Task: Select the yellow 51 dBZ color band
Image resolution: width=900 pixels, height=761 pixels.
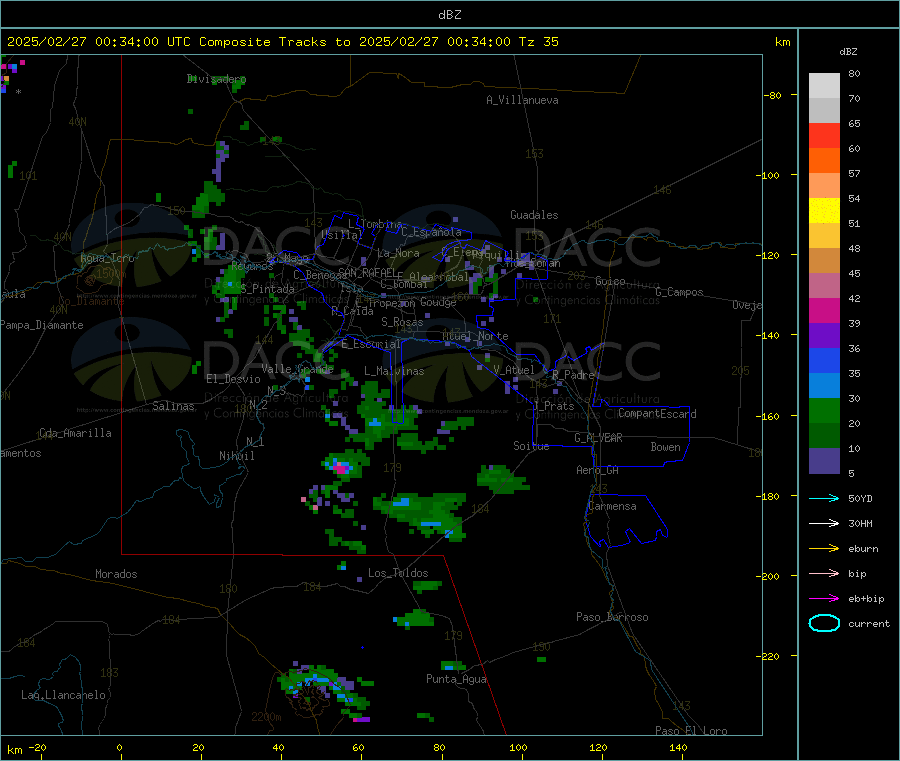Action: click(824, 211)
